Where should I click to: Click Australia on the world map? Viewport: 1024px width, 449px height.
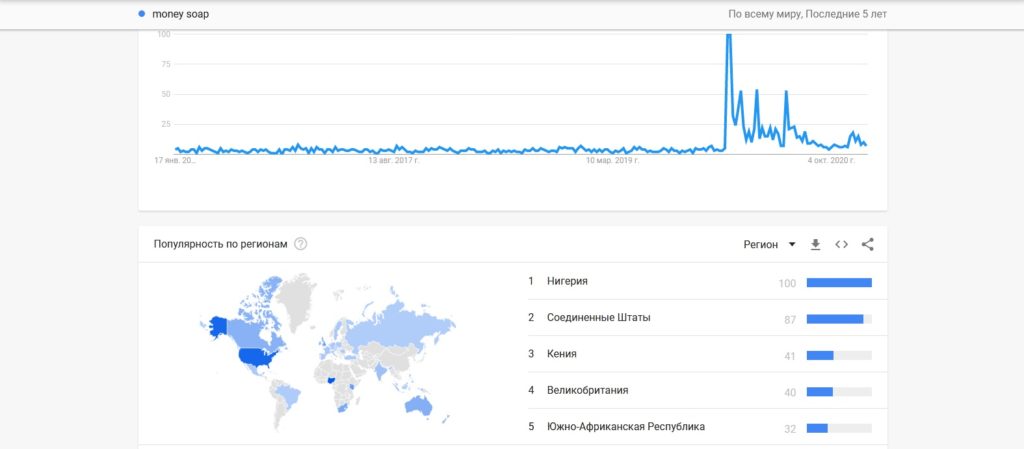pos(418,405)
